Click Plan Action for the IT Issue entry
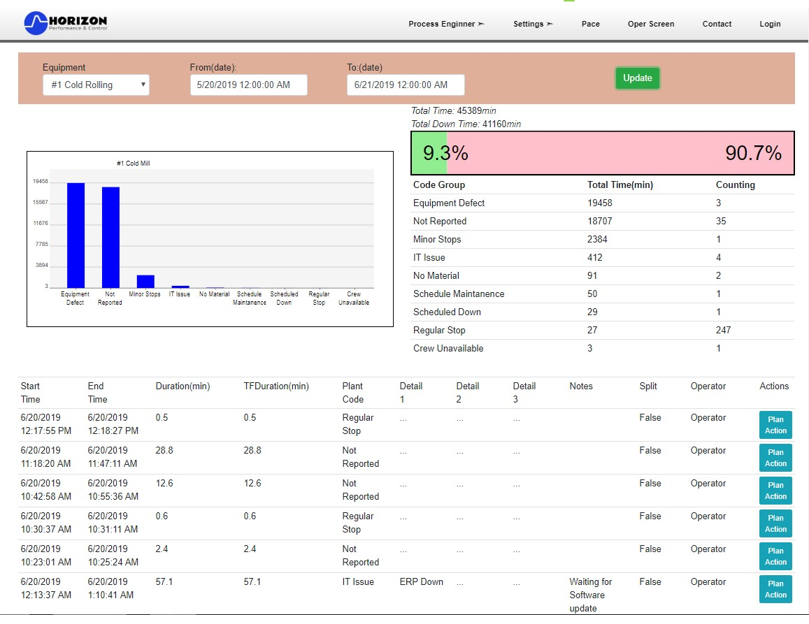Image resolution: width=809 pixels, height=624 pixels. pos(775,589)
